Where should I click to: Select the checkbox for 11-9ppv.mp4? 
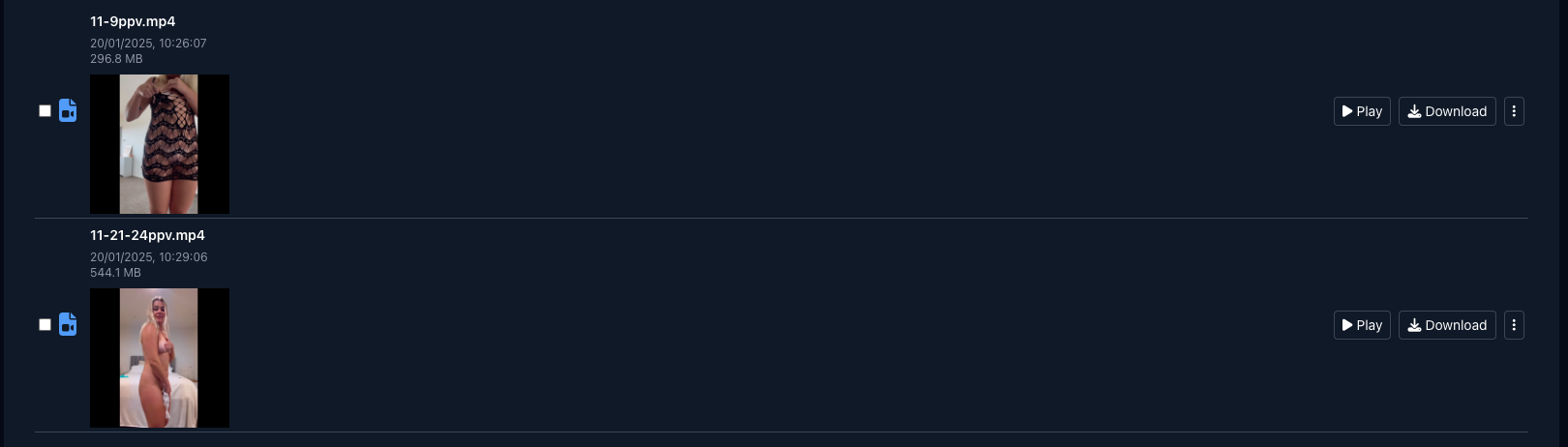tap(45, 111)
